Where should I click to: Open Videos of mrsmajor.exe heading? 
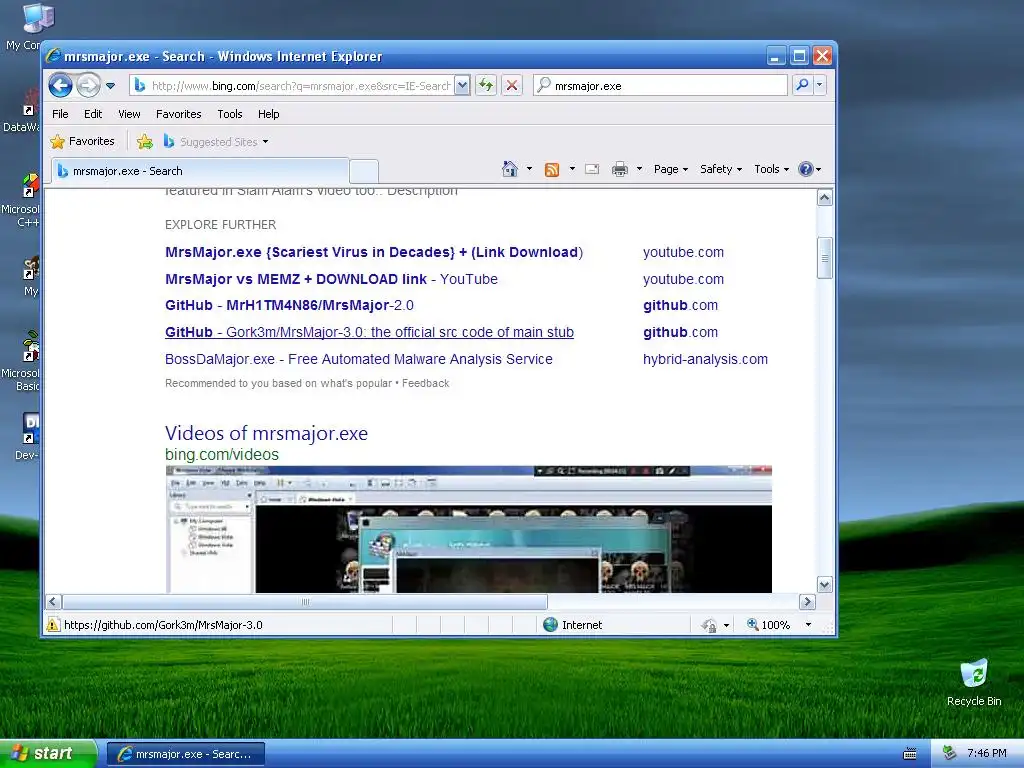(266, 433)
